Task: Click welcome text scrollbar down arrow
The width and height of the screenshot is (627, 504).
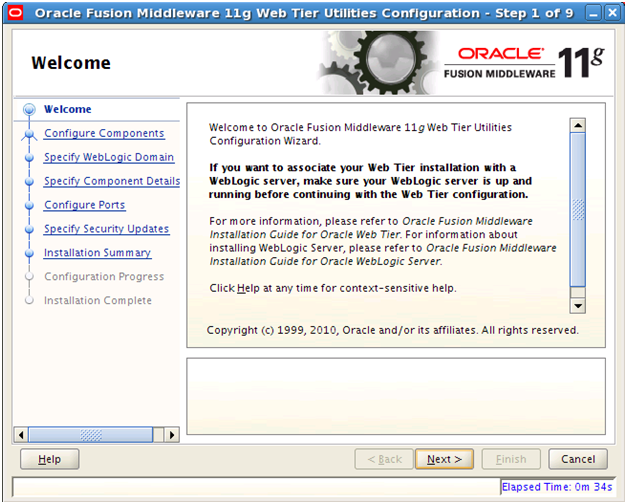Action: (x=578, y=306)
